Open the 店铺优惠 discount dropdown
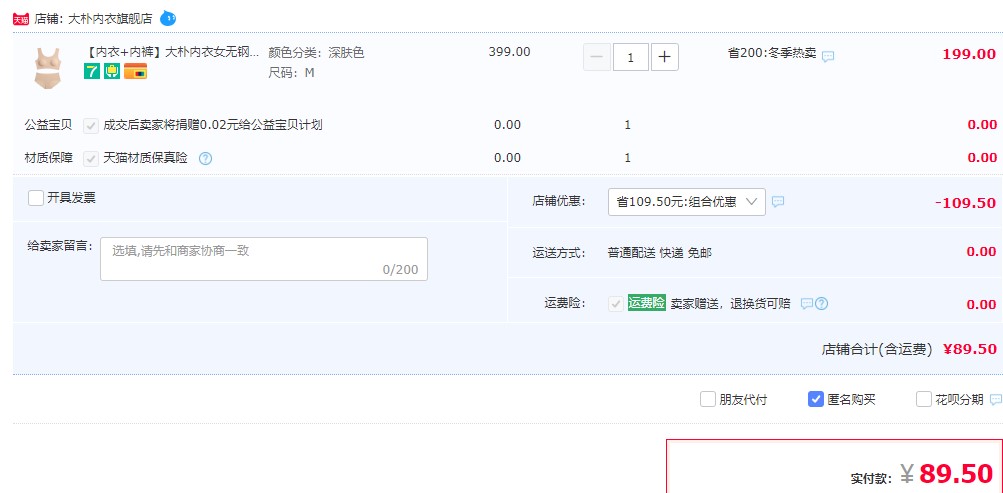This screenshot has height=493, width=1003. 686,201
